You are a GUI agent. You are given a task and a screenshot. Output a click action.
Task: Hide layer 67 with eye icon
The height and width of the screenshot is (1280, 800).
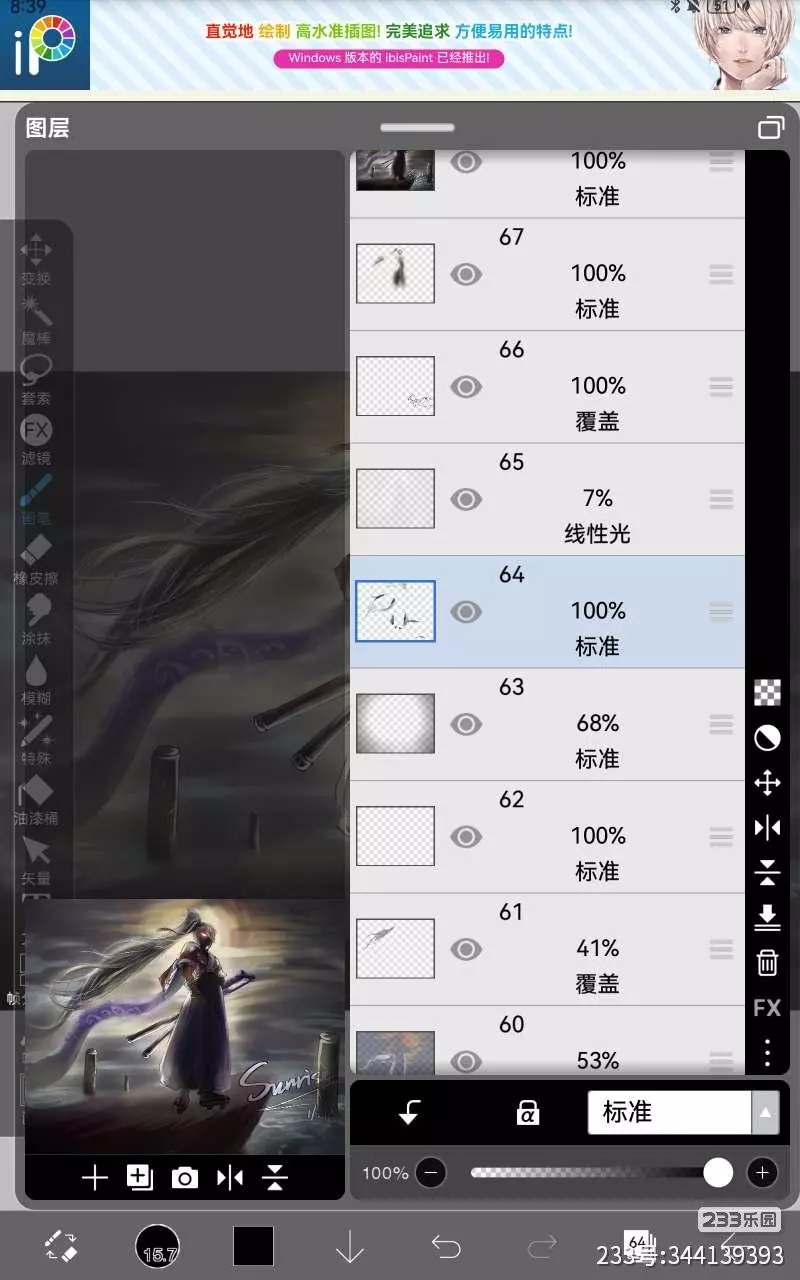tap(466, 274)
